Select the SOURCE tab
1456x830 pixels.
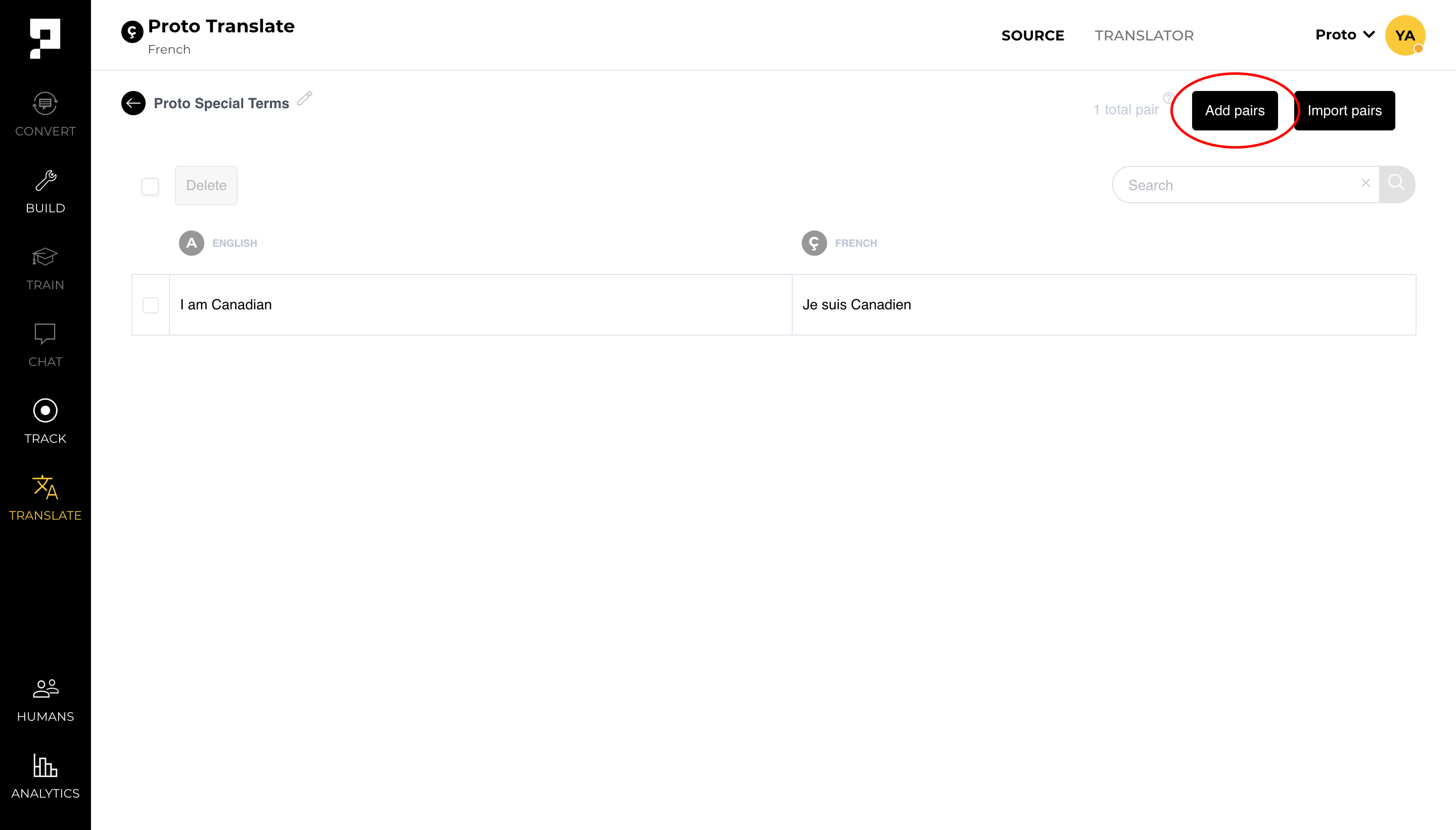[1032, 35]
